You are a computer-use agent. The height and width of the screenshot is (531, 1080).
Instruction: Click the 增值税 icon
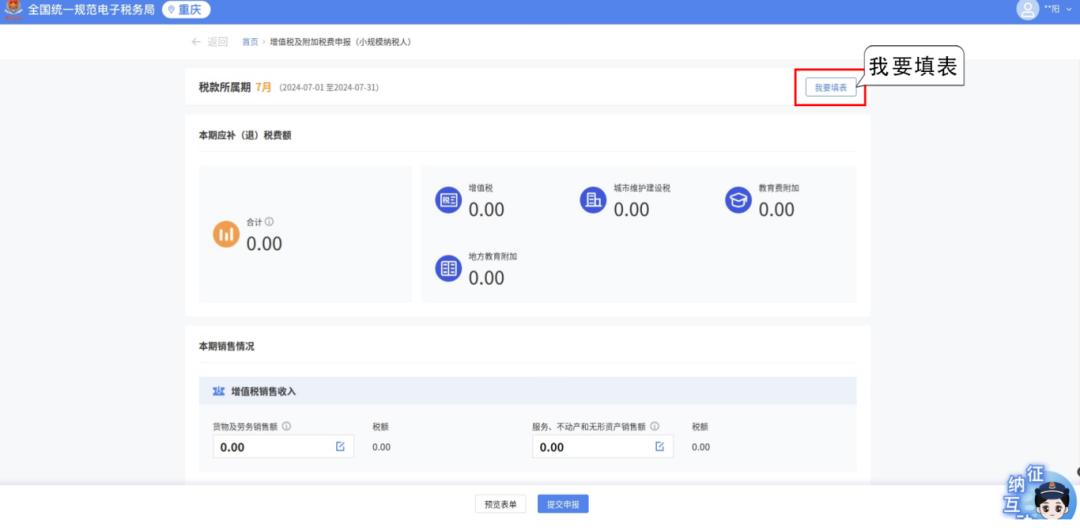point(448,200)
